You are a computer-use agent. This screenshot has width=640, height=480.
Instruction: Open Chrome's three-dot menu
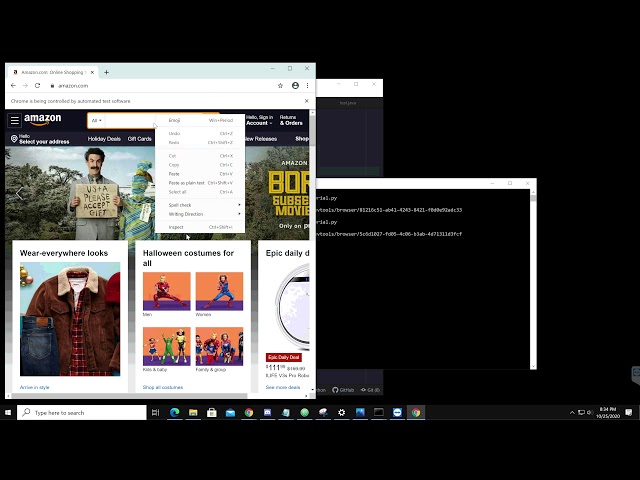pyautogui.click(x=307, y=86)
